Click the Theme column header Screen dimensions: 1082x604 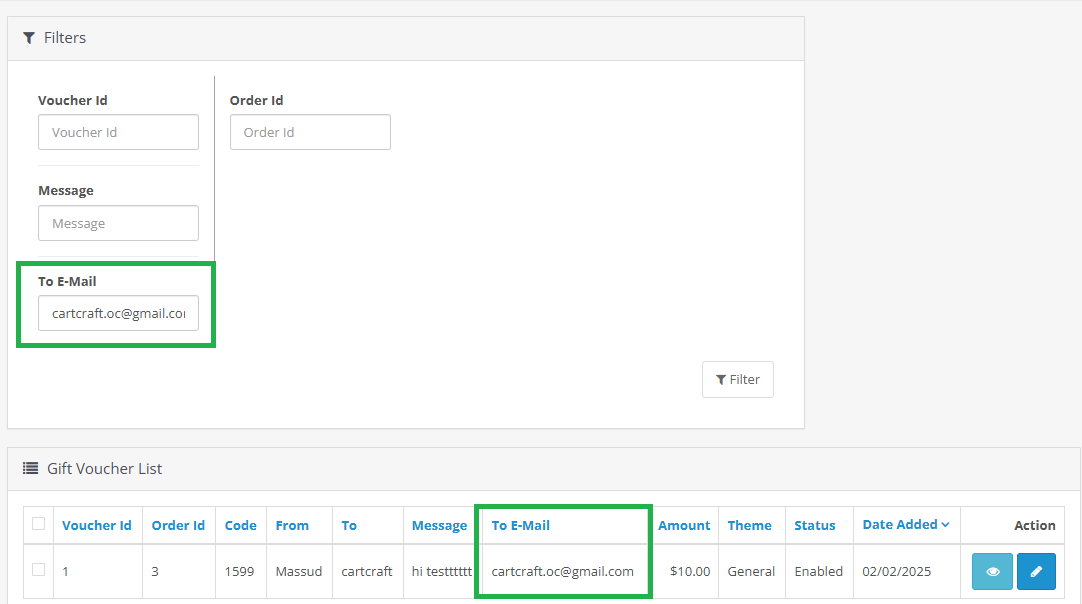tap(749, 526)
